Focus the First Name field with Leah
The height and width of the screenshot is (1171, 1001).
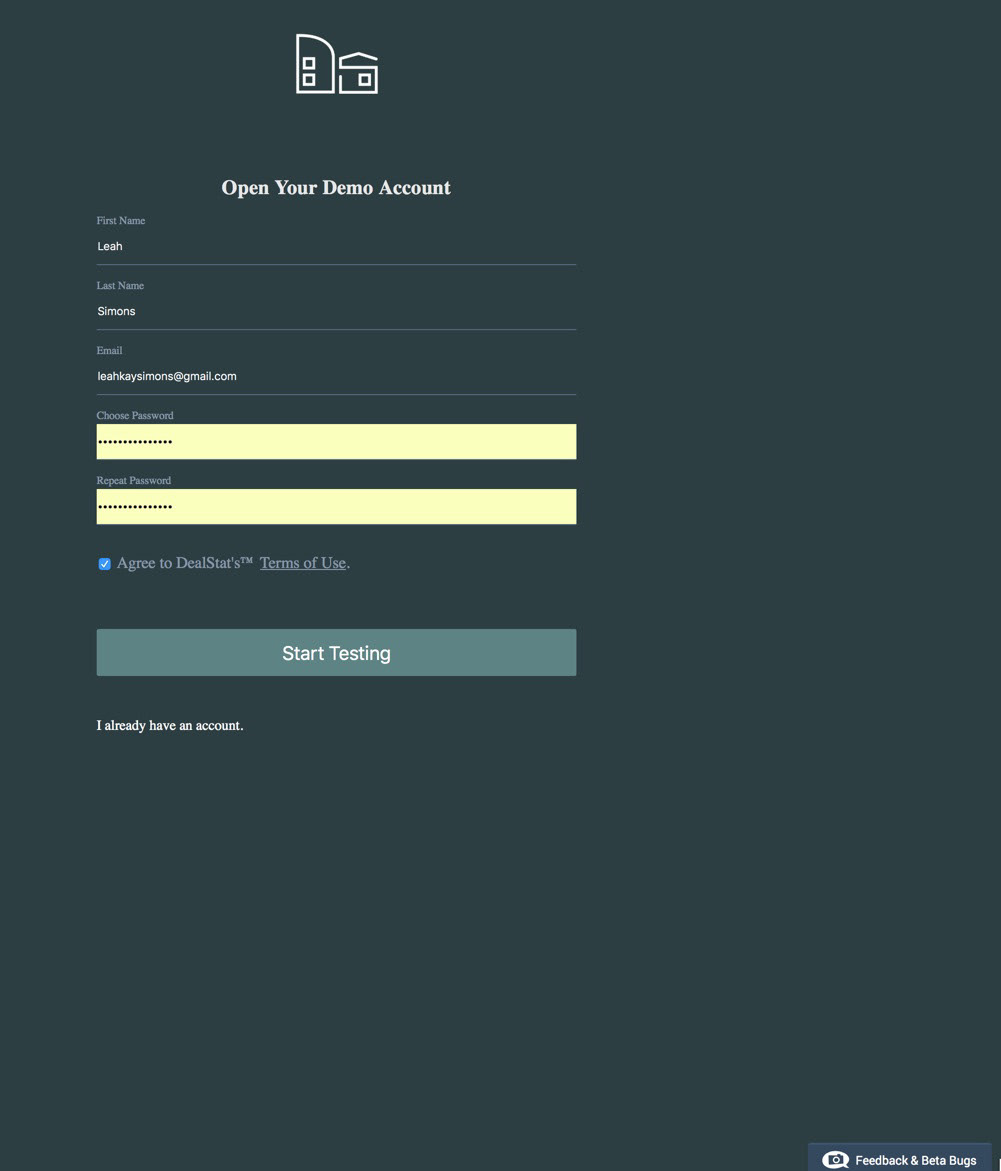coord(336,246)
